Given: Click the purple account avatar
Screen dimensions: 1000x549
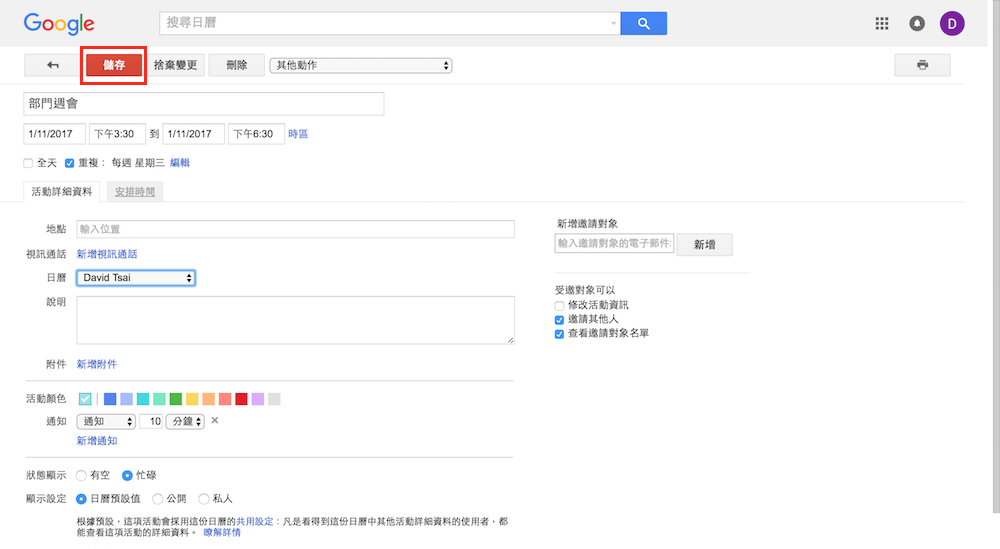Looking at the screenshot, I should [x=952, y=24].
